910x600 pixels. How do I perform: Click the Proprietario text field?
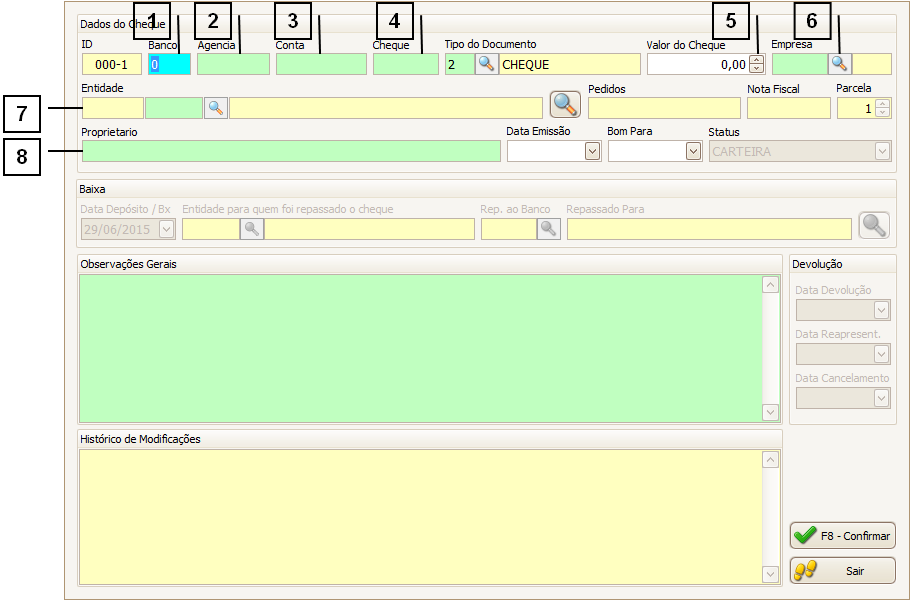[x=290, y=151]
